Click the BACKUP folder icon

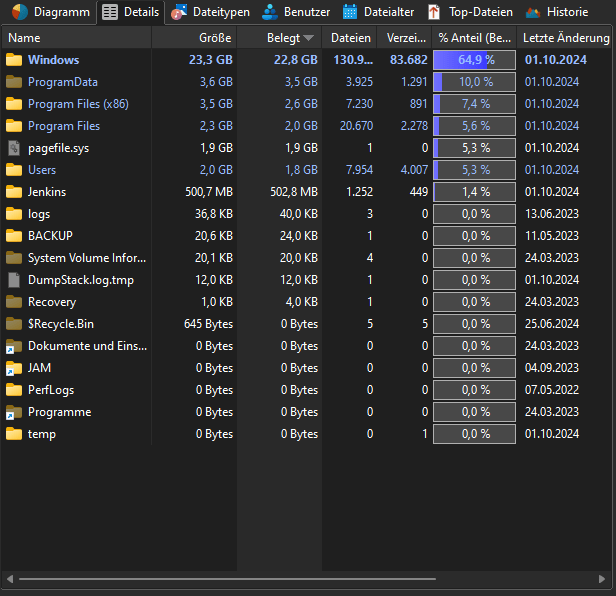pos(14,236)
